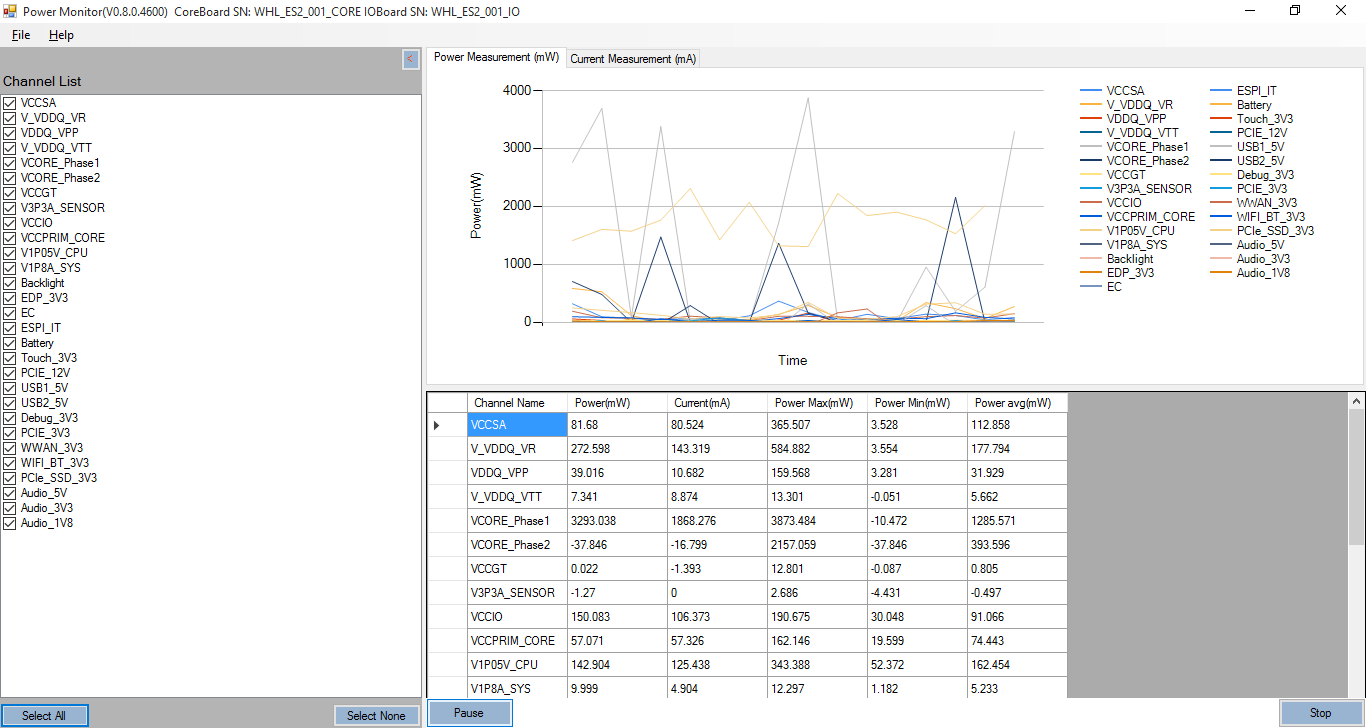This screenshot has height=728, width=1366.
Task: Uncheck the V_VDDQ_VR channel checkbox
Action: click(x=10, y=118)
